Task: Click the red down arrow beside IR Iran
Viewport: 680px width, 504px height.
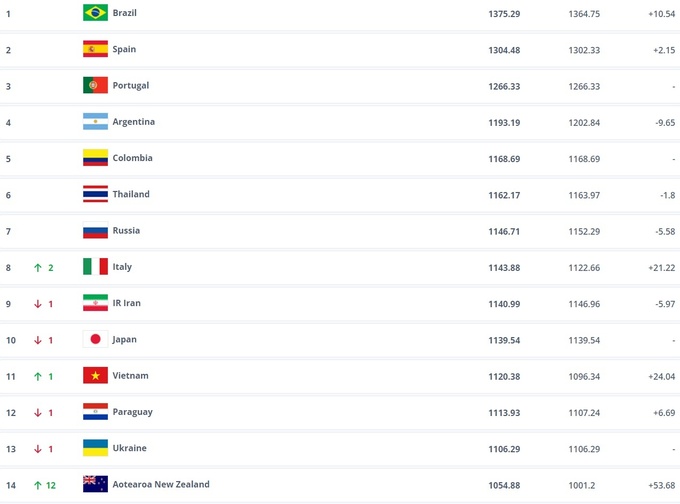Action: click(37, 304)
